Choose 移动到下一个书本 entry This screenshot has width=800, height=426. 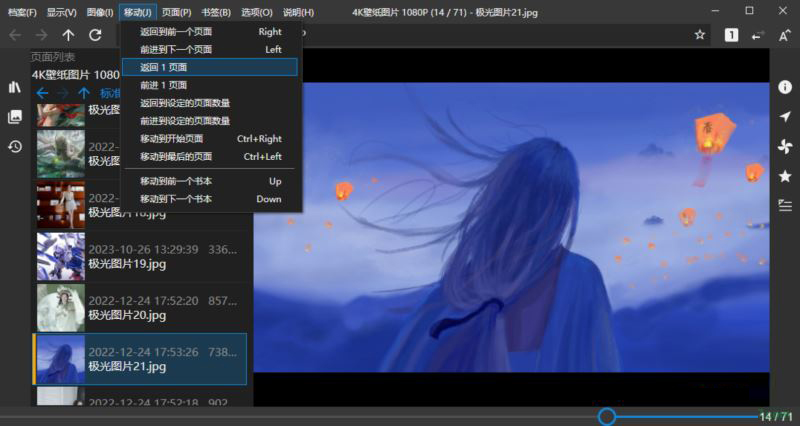coord(211,199)
